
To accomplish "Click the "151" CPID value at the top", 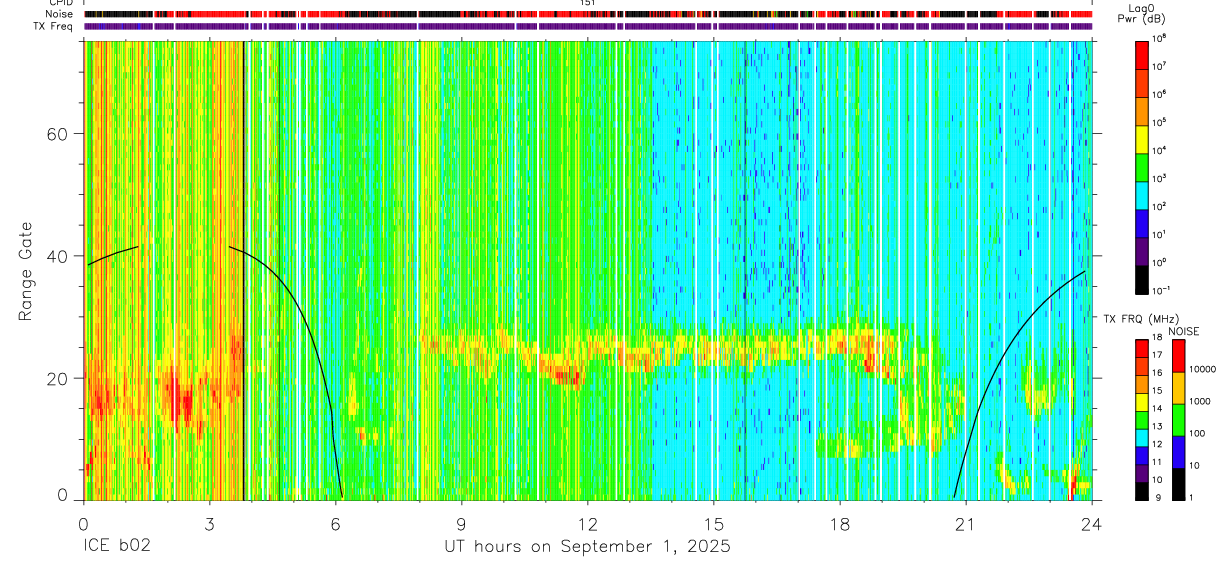I will click(588, 4).
